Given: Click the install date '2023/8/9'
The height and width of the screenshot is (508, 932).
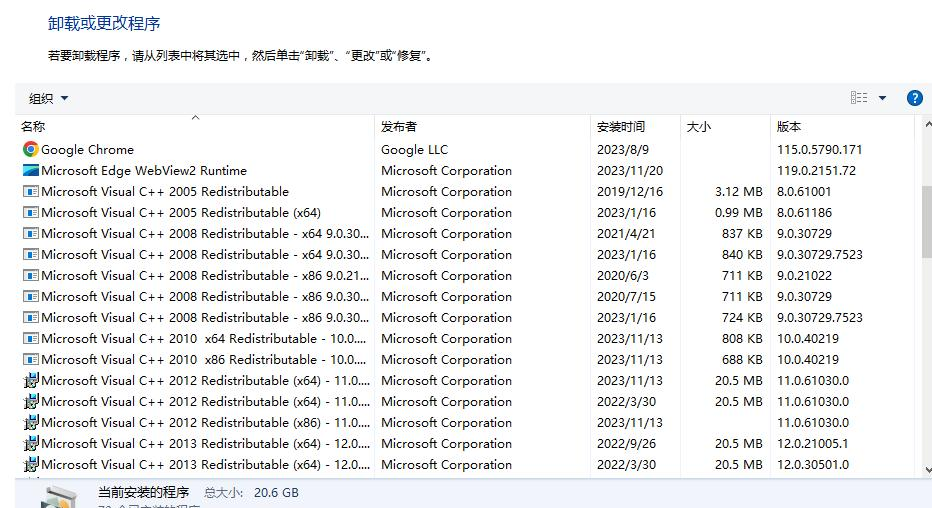Looking at the screenshot, I should (x=623, y=150).
